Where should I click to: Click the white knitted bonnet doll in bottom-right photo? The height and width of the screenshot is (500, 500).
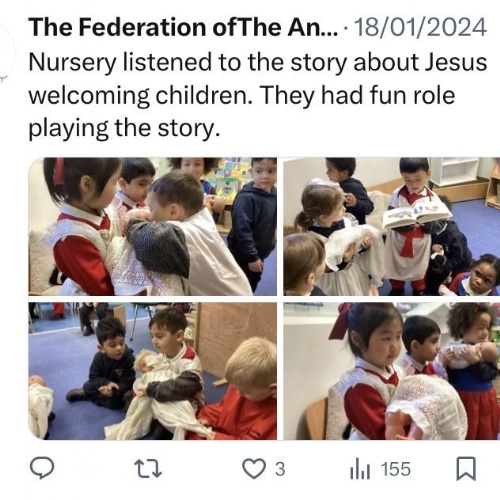pos(428,407)
